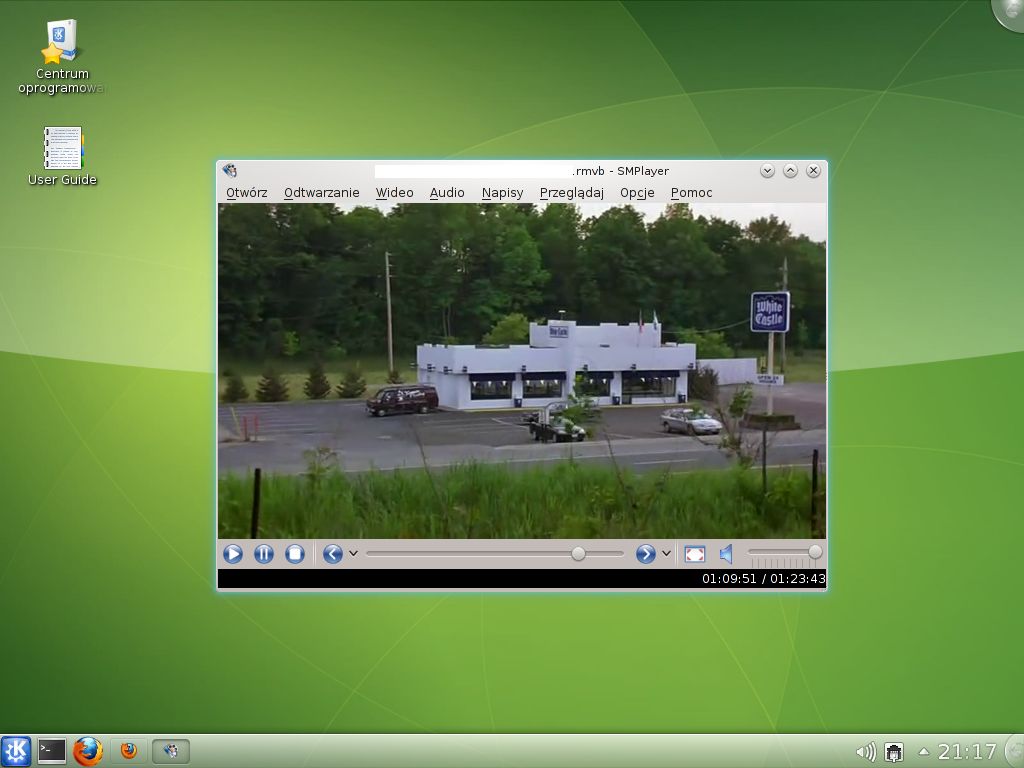Expand the rewind options dropdown arrow
Viewport: 1024px width, 768px height.
353,553
